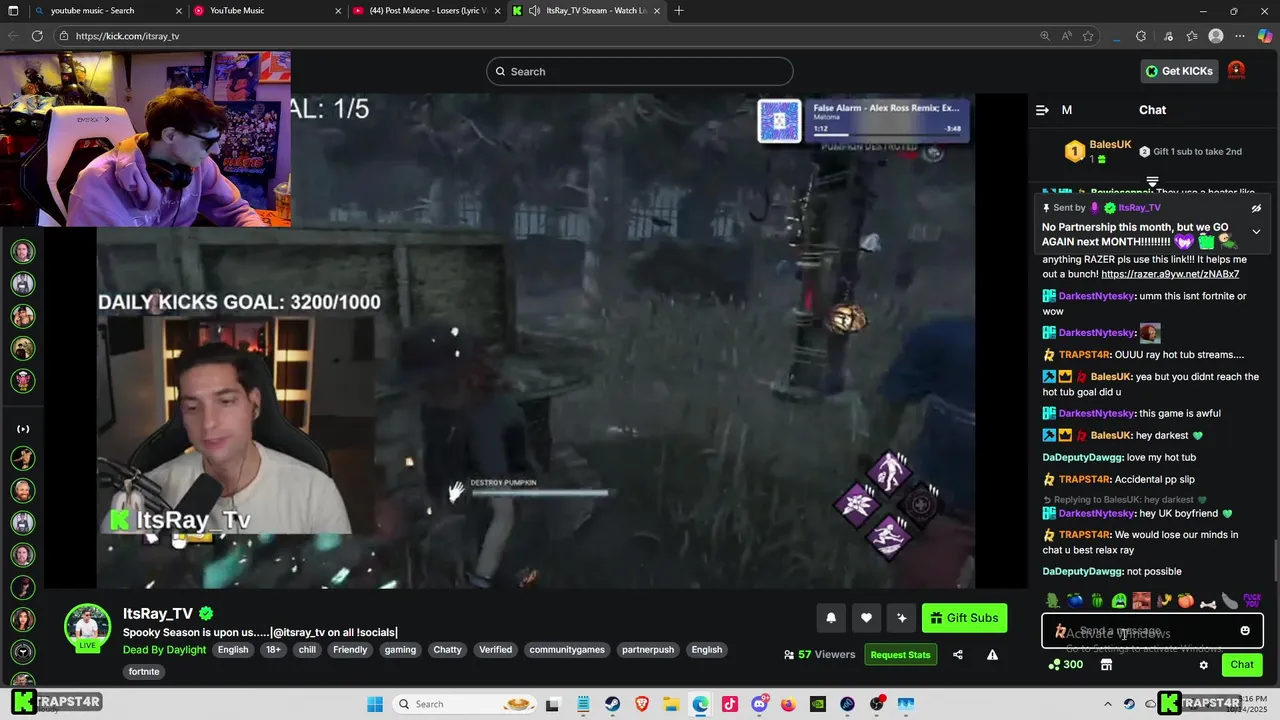This screenshot has height=720, width=1280.
Task: Expand the gift leaderboard handle below BalesUK
Action: coord(1152,182)
